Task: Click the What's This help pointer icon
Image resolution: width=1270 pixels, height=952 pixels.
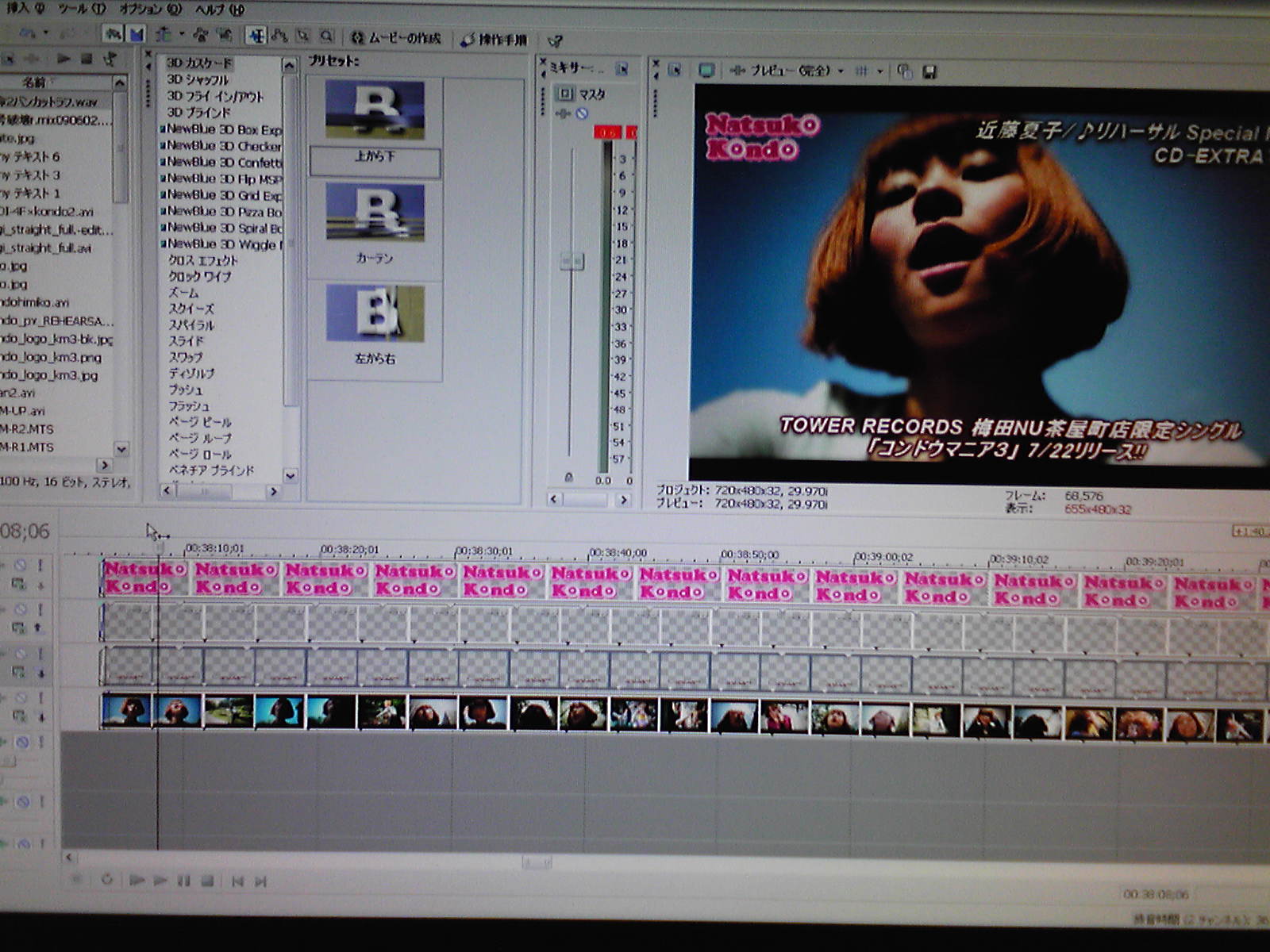Action: pyautogui.click(x=556, y=40)
